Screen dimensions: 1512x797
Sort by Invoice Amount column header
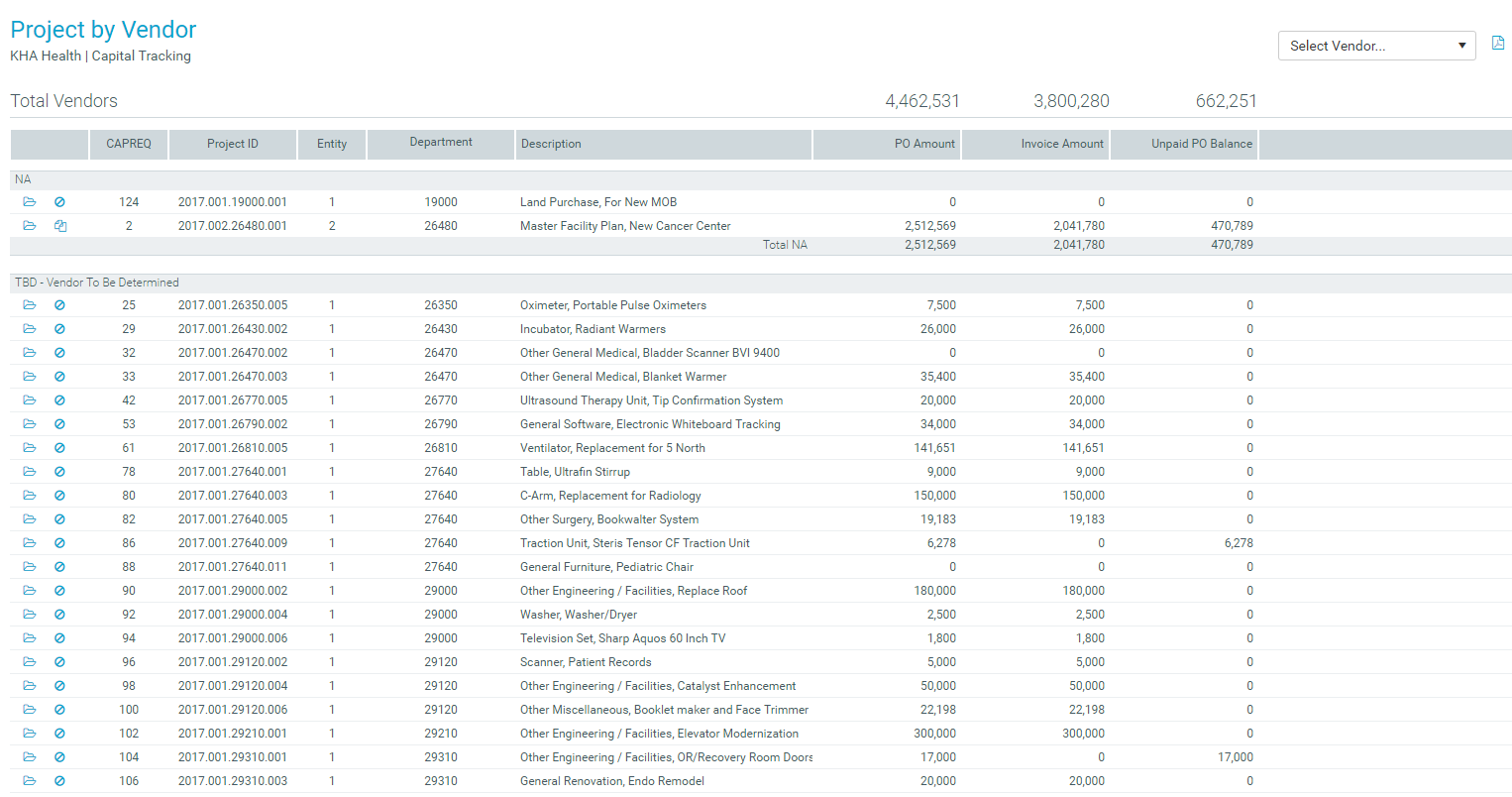[x=1035, y=144]
